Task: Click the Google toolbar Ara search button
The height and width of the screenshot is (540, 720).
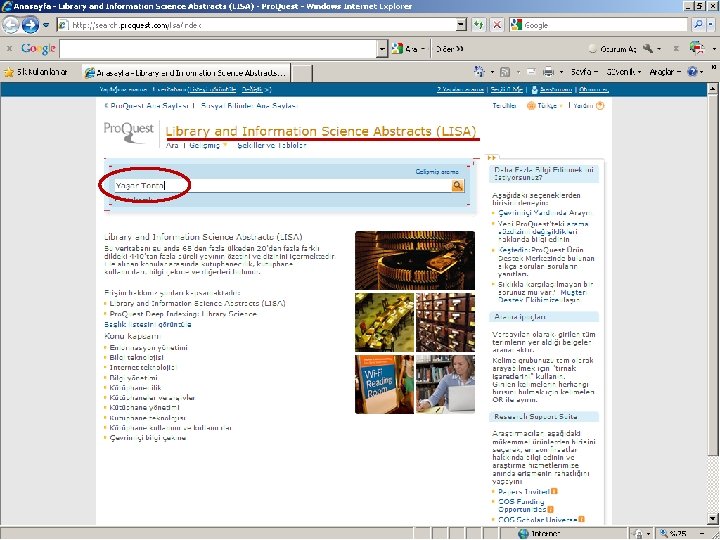Action: (404, 49)
